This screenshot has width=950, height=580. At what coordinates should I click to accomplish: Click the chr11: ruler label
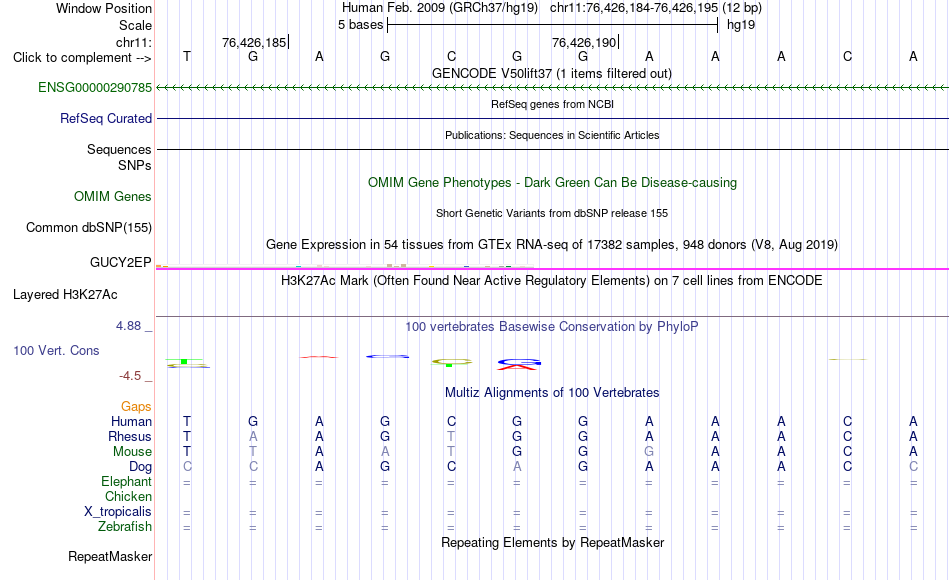click(133, 42)
